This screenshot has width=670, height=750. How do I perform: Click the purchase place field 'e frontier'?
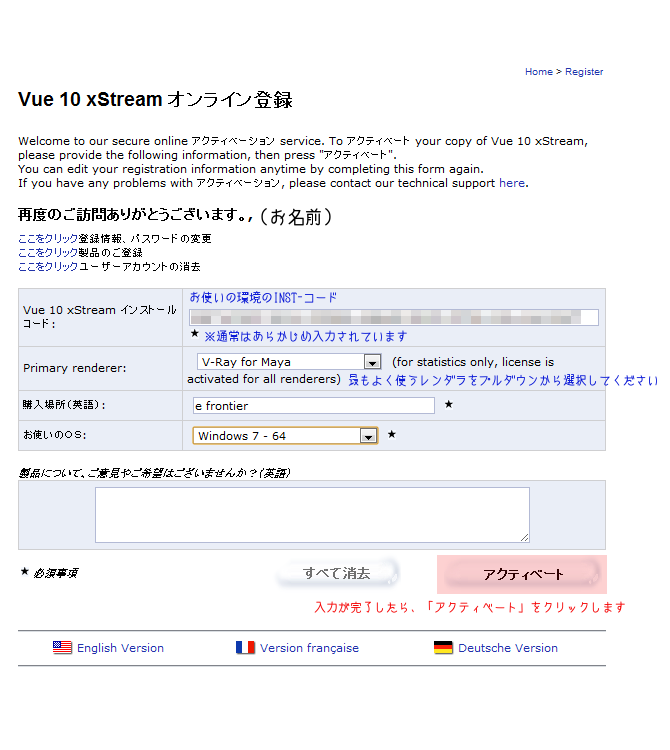314,406
